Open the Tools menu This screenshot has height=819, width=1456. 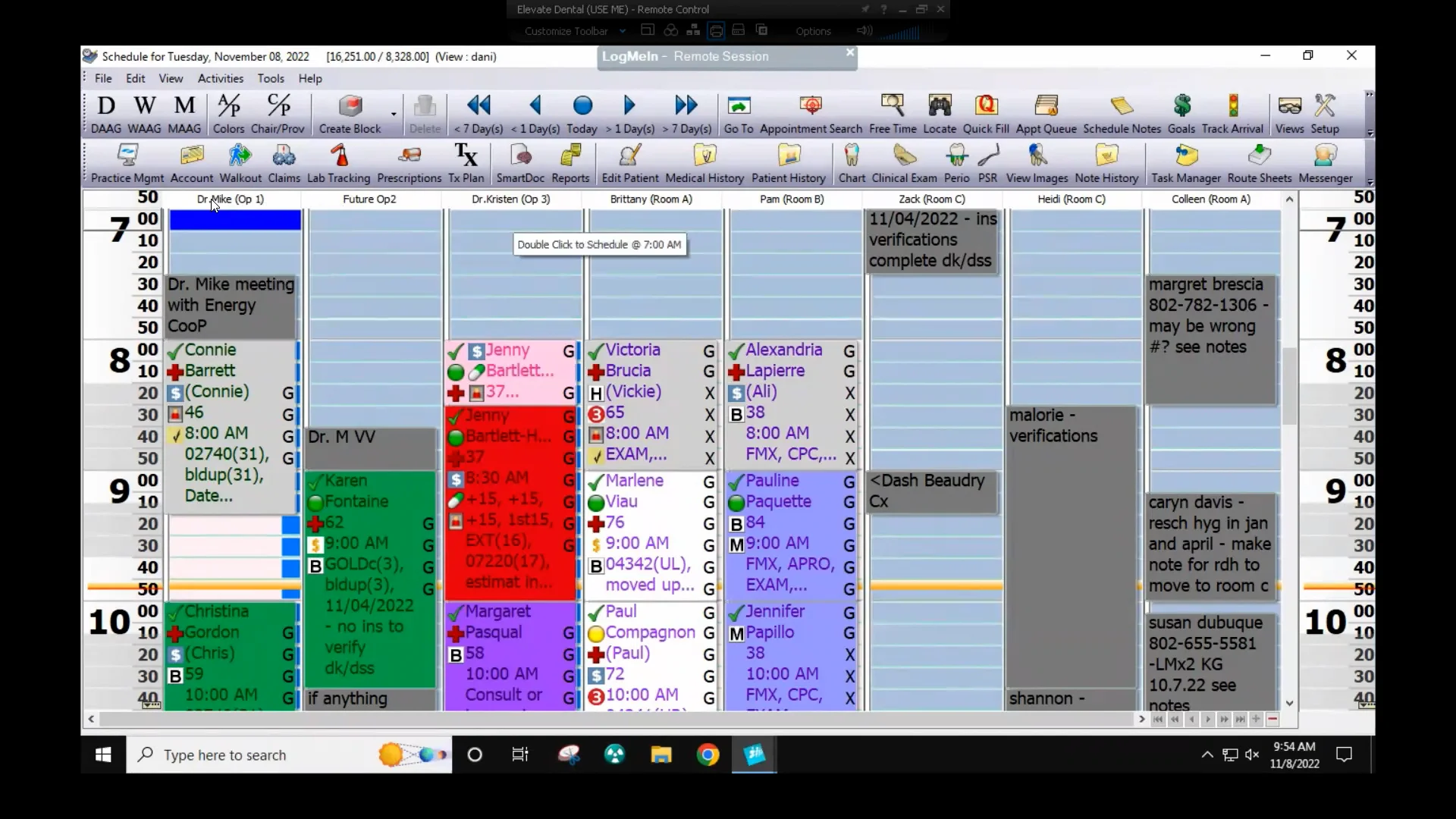(270, 78)
